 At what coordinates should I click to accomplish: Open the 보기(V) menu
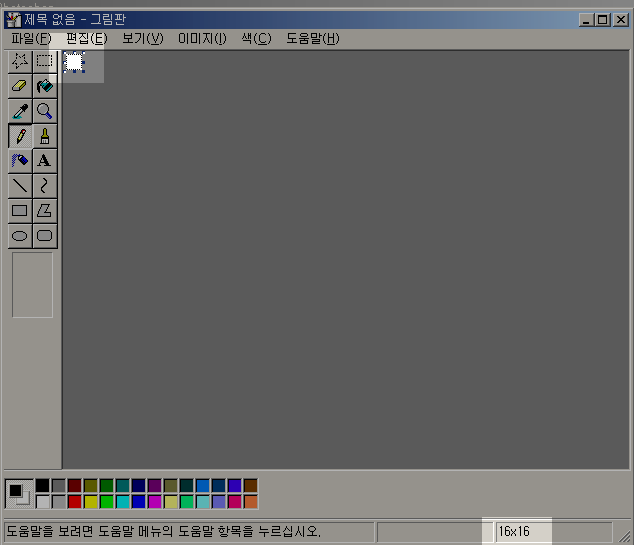coord(143,39)
